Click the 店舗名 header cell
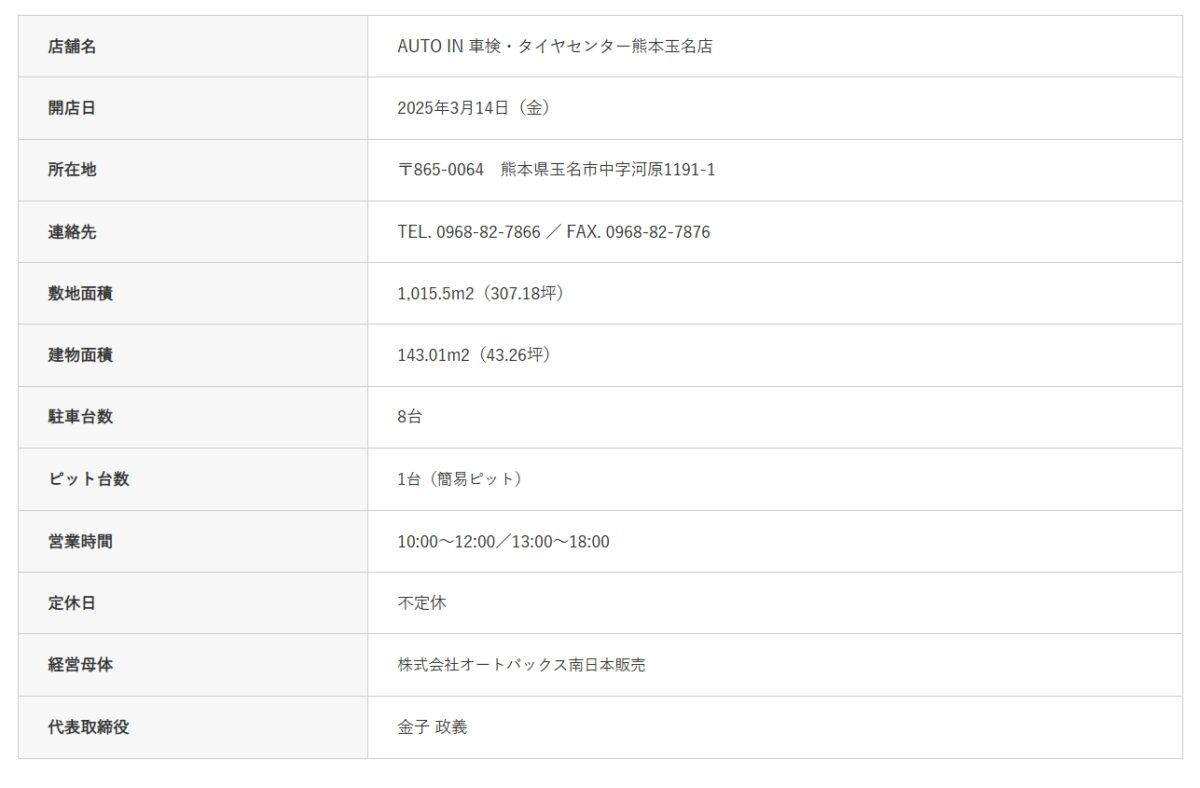 pyautogui.click(x=72, y=46)
